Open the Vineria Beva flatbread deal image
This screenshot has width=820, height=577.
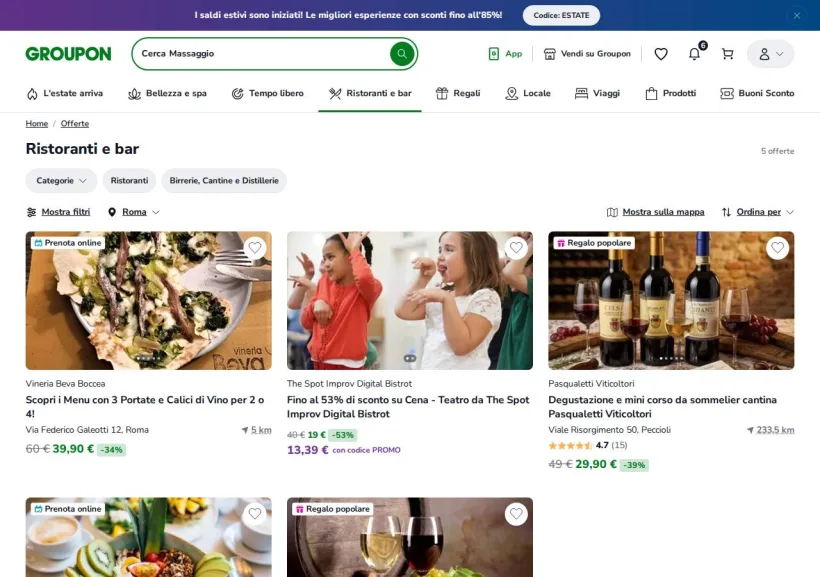tap(149, 301)
